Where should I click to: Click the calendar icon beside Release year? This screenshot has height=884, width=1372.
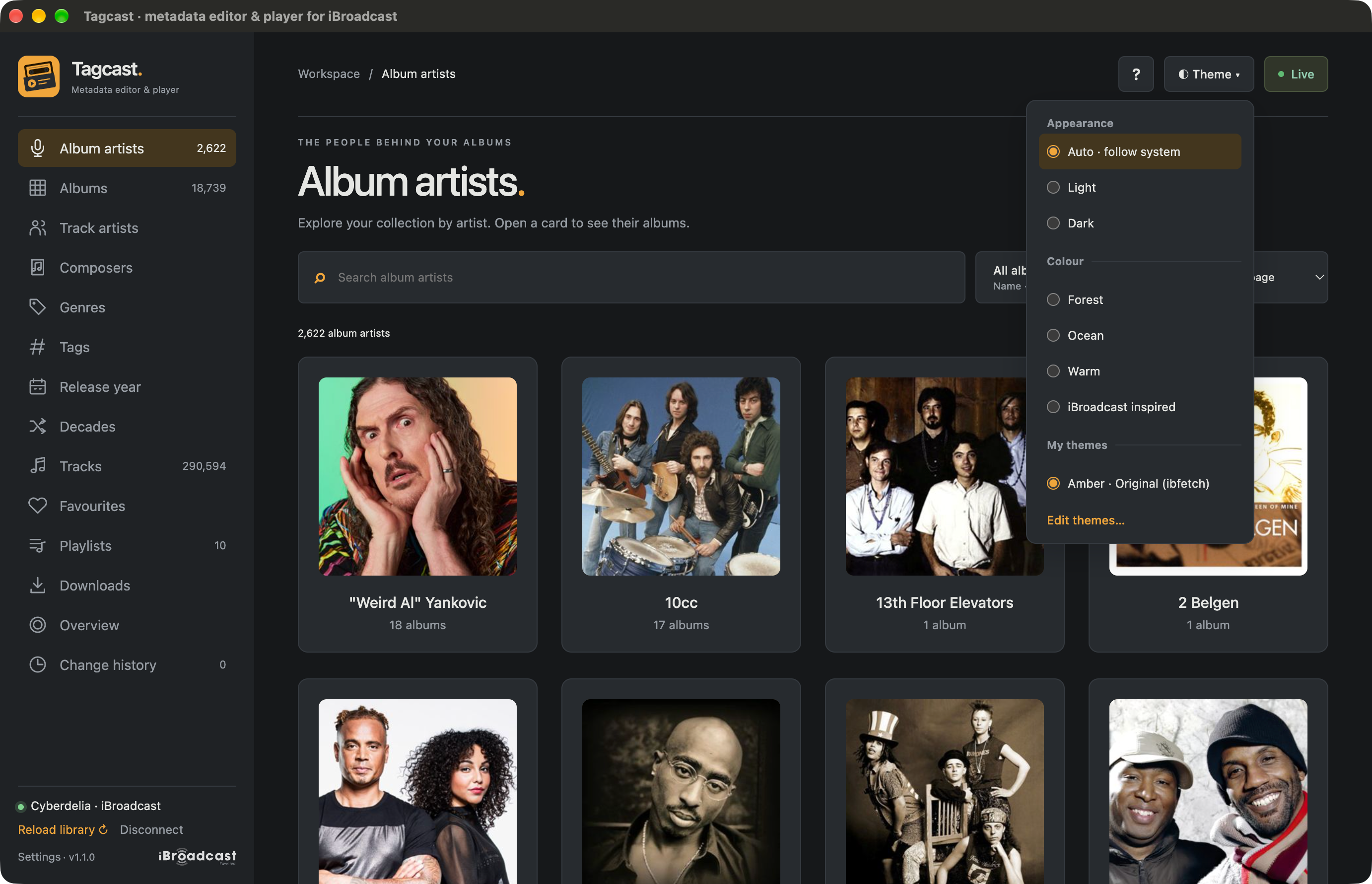(38, 386)
